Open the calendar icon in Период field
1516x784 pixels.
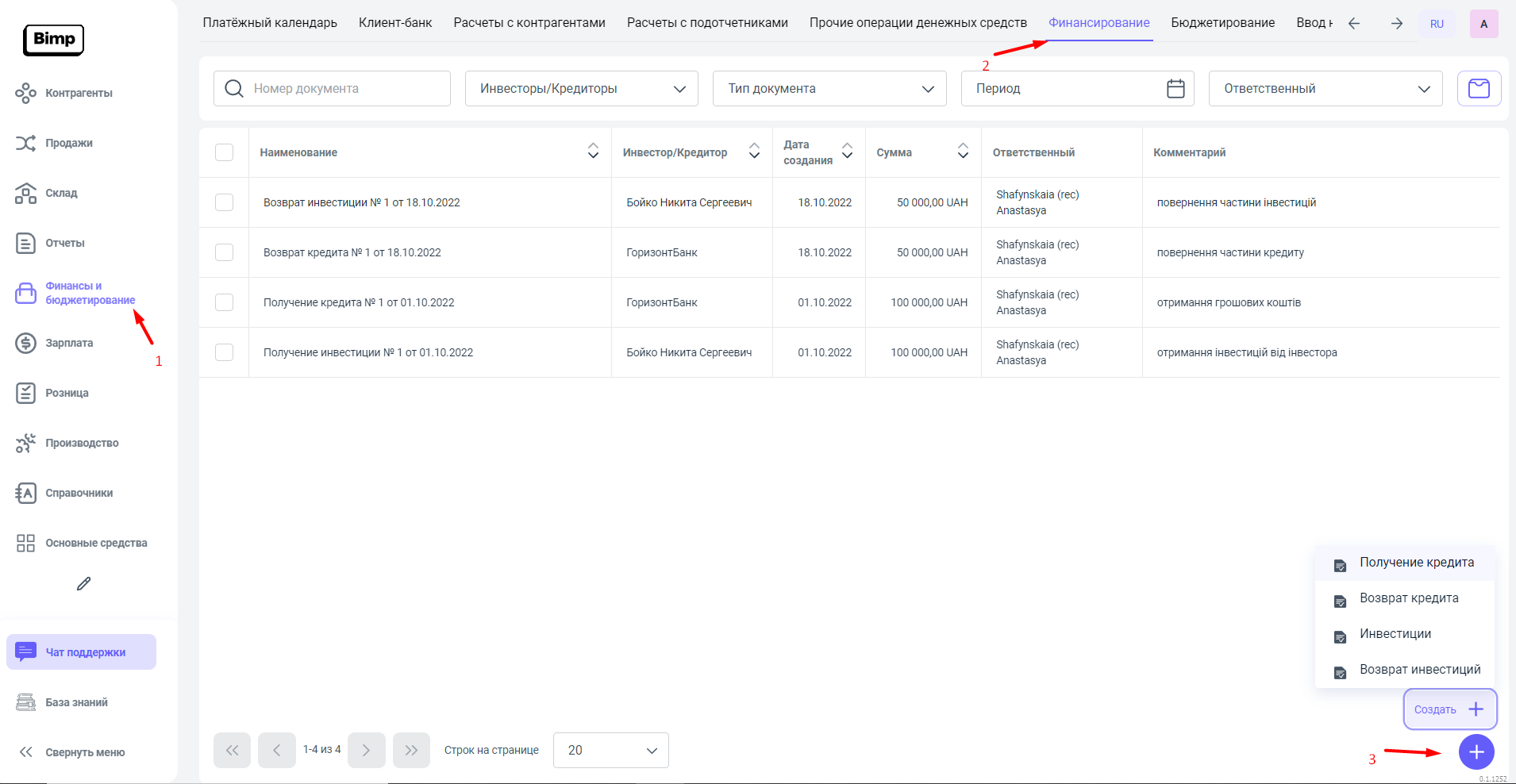point(1175,88)
